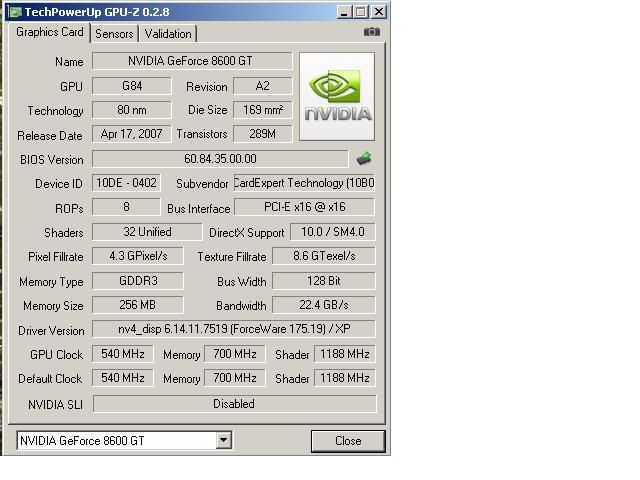The height and width of the screenshot is (480, 640).
Task: Click the GPU Clock row Memory 700 MHz value
Action: (235, 354)
